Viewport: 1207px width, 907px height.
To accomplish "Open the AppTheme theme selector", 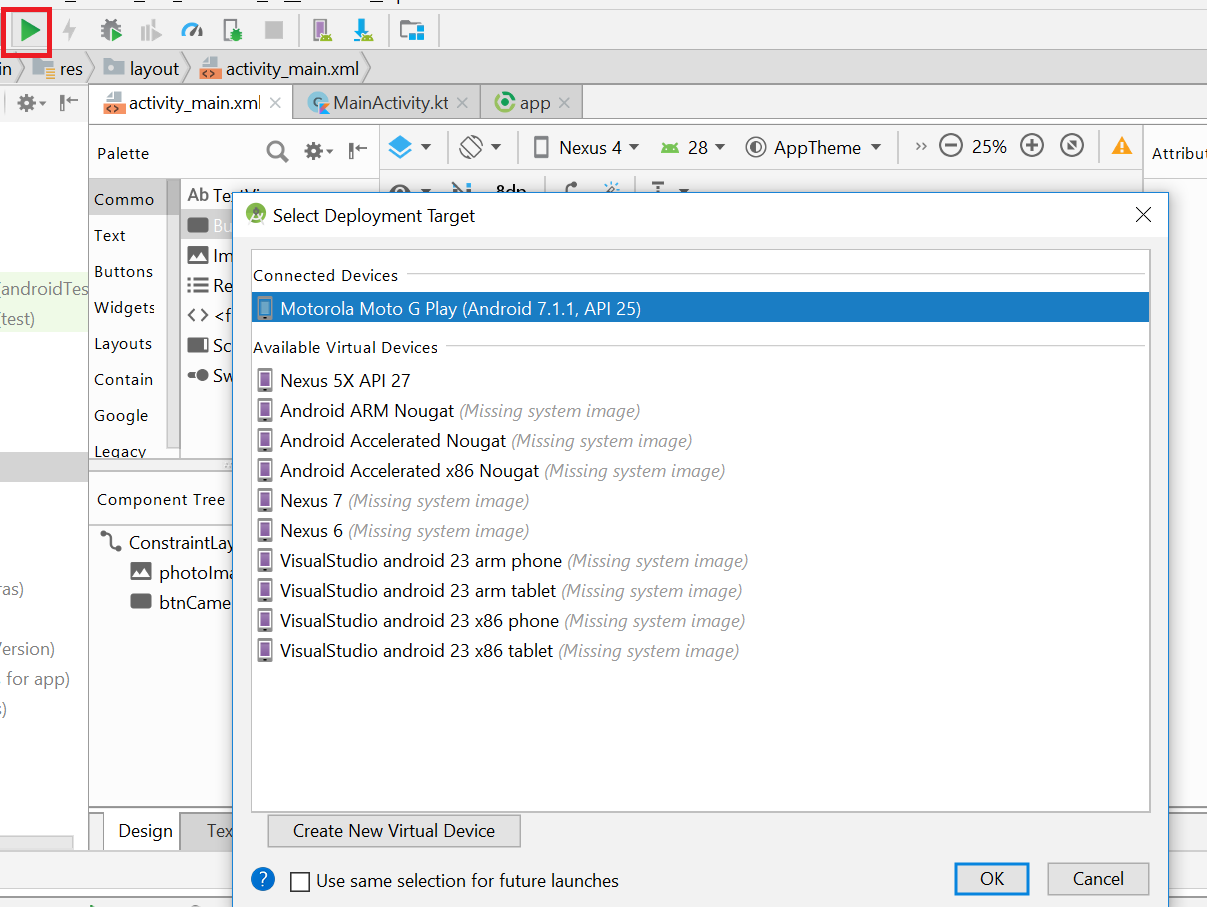I will click(x=814, y=148).
